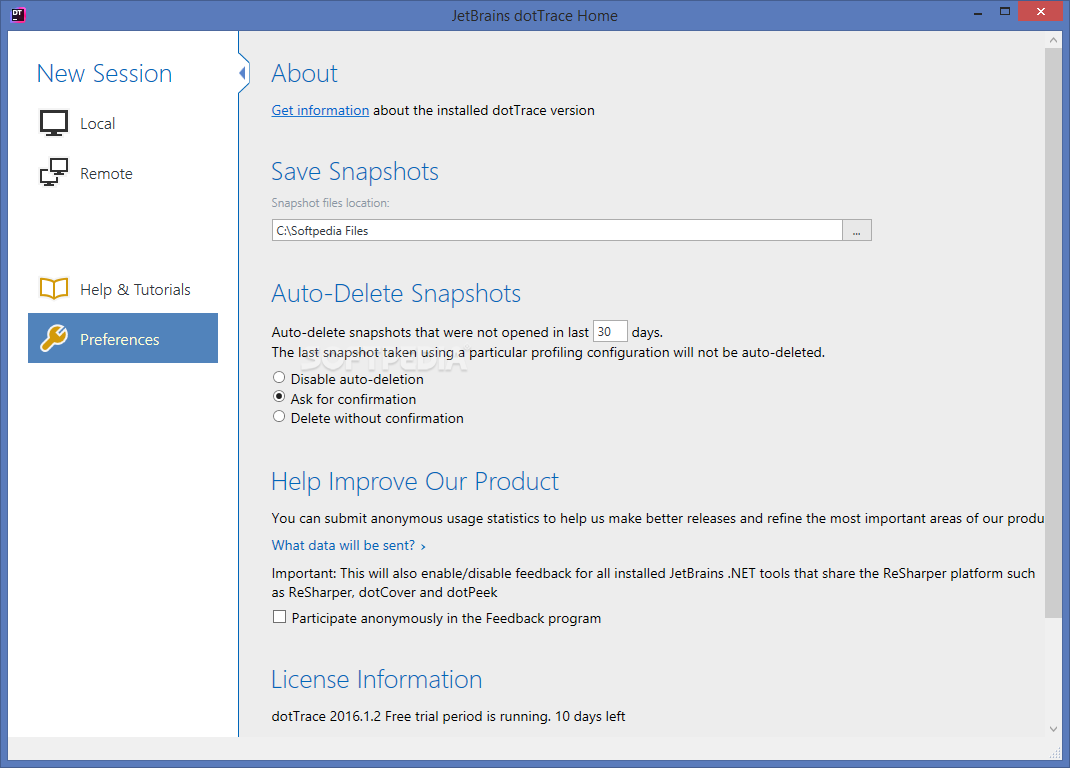Click the scrollbar down arrow

pos(1053,729)
